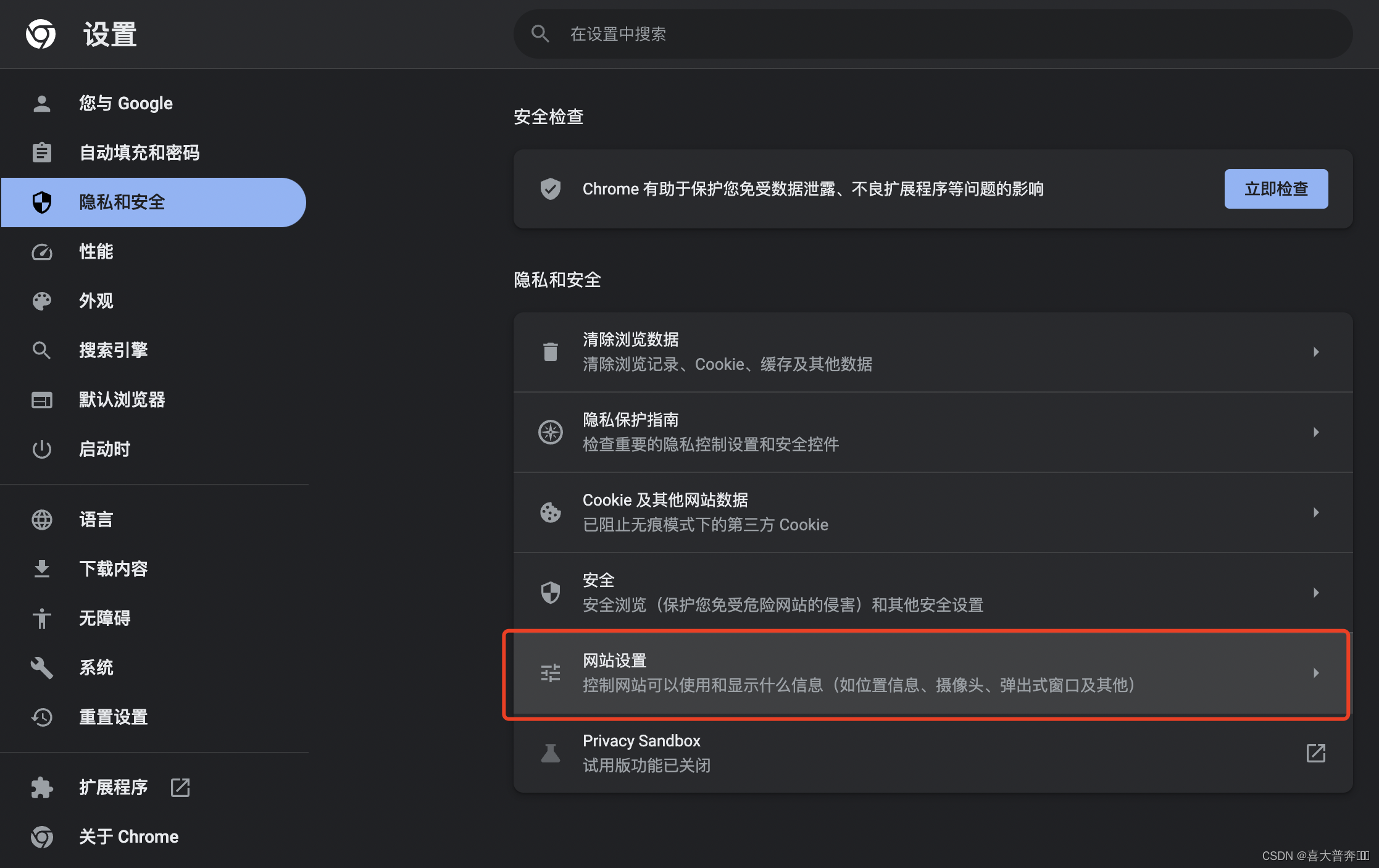Click the shield icon in 安全检查 card
Screen dimensions: 1379x868
pyautogui.click(x=550, y=189)
